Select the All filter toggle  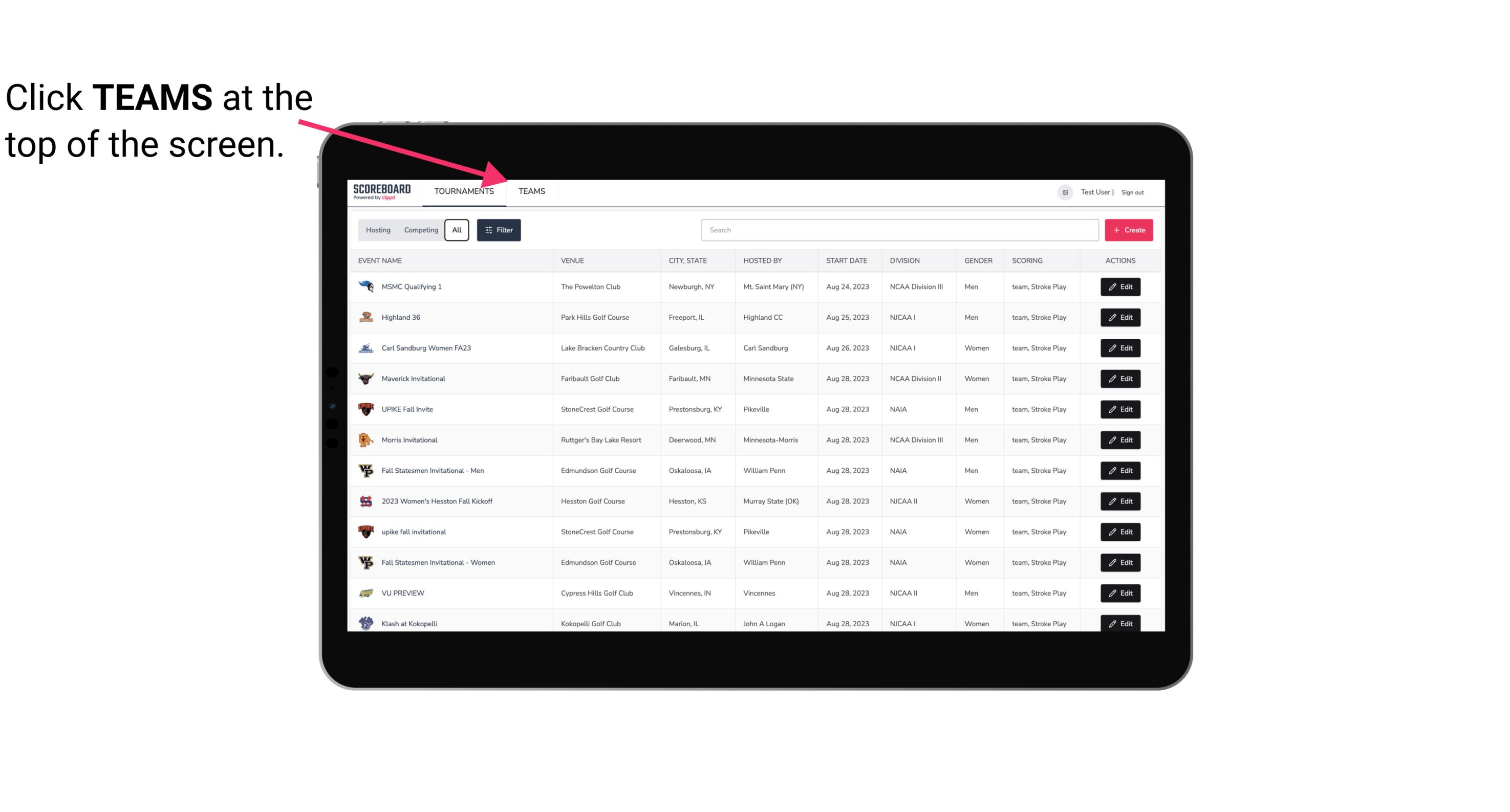(457, 230)
